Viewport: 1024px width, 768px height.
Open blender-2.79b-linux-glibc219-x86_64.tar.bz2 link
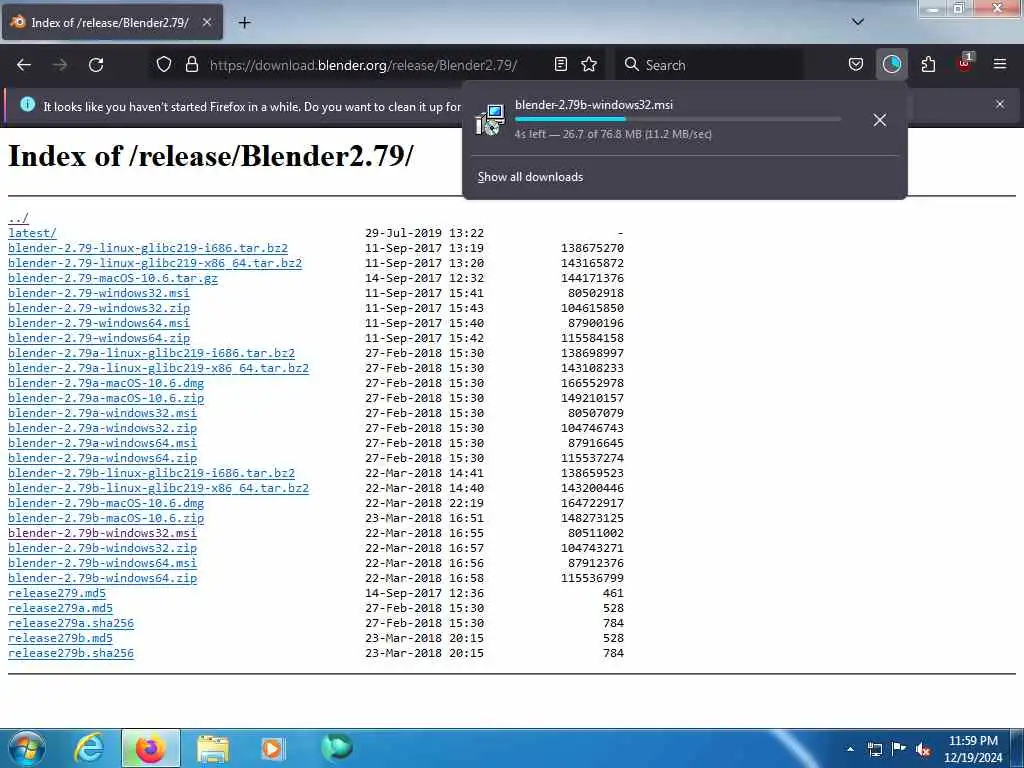click(159, 488)
